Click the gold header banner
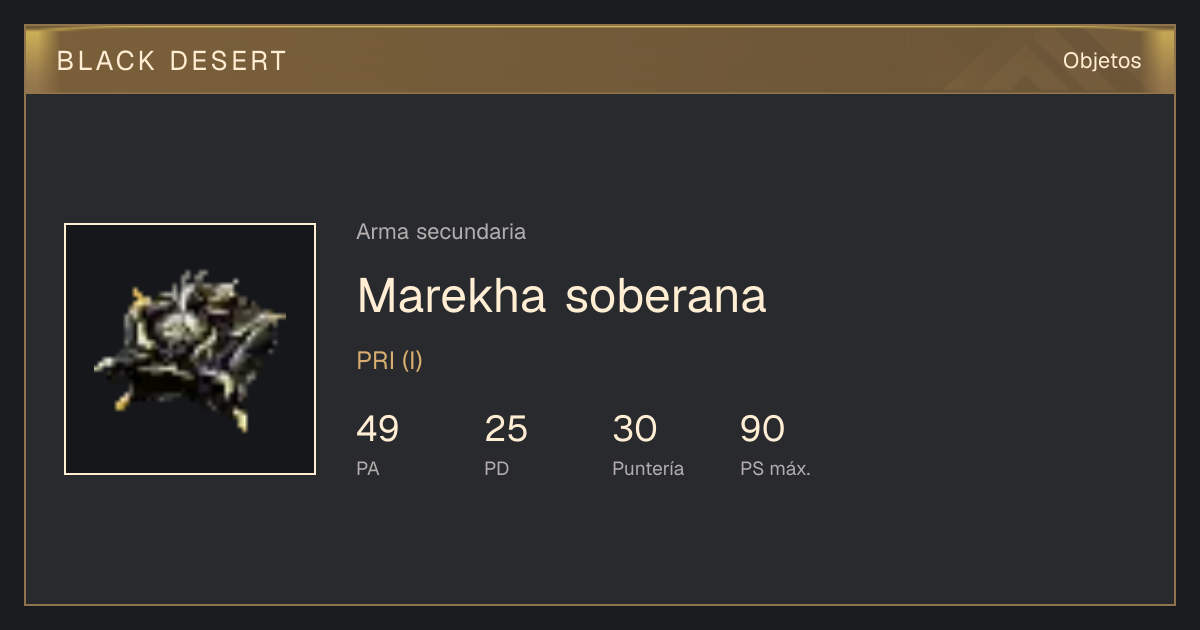Image resolution: width=1200 pixels, height=630 pixels. pyautogui.click(x=600, y=60)
